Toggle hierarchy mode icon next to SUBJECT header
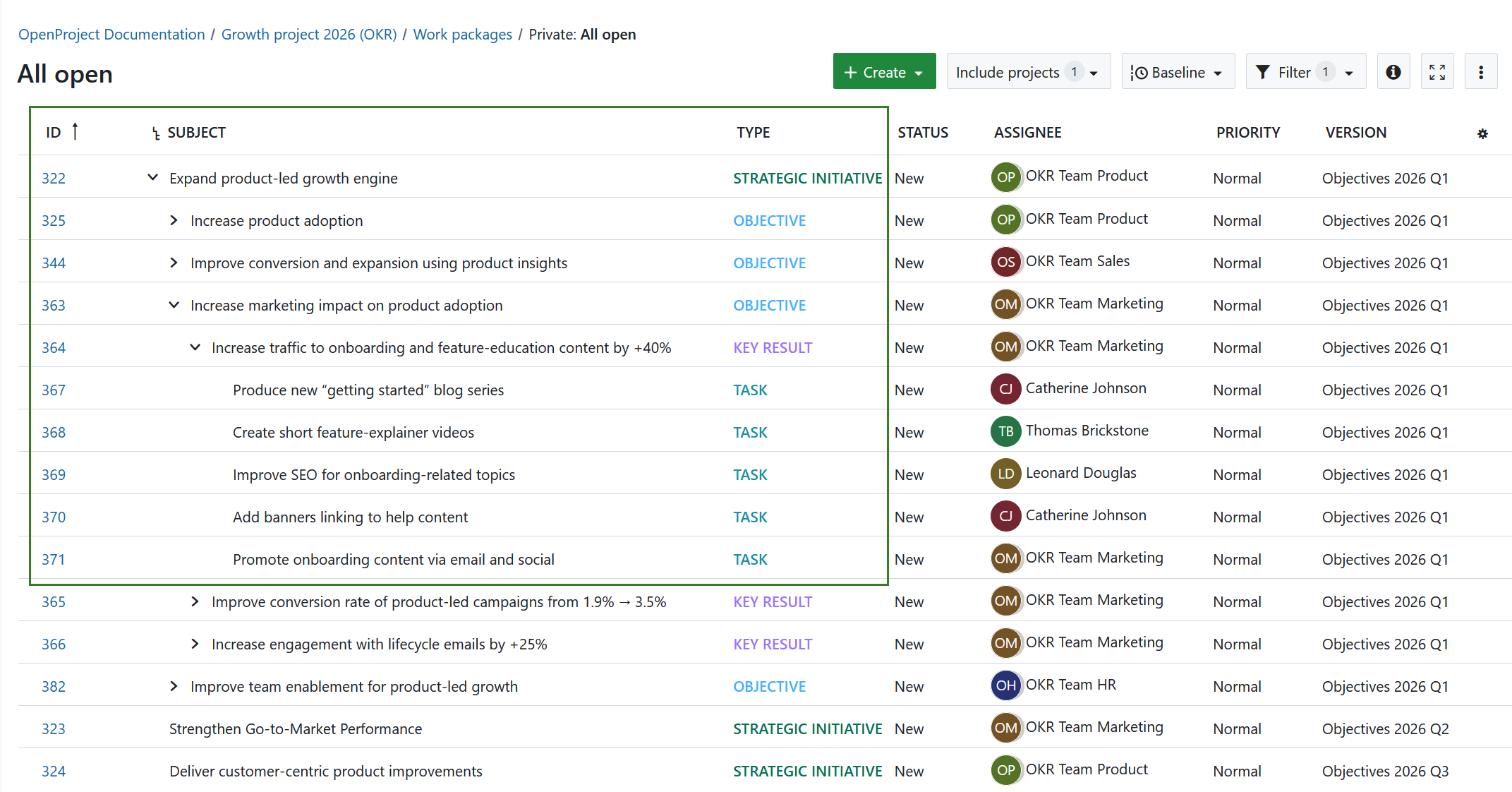 click(155, 133)
